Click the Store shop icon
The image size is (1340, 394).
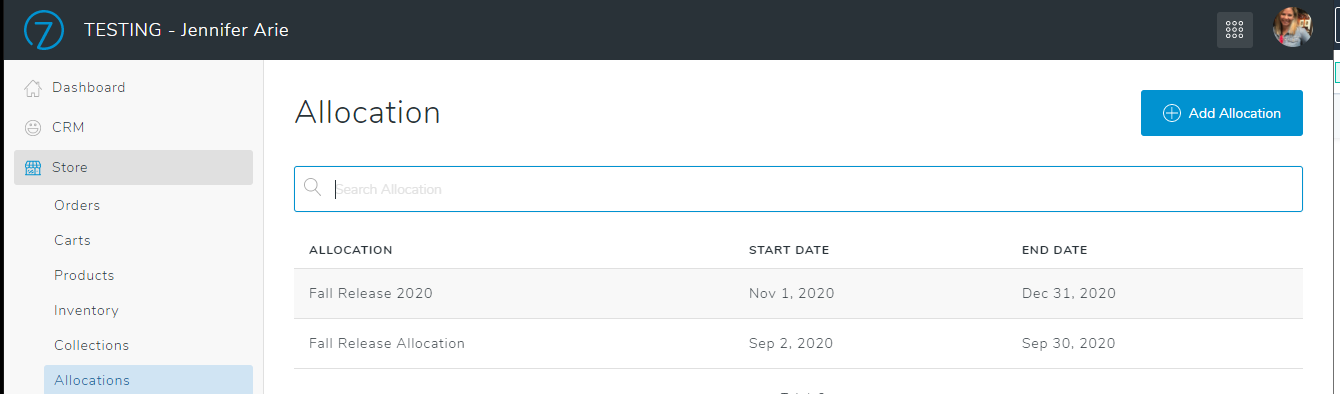coord(33,168)
